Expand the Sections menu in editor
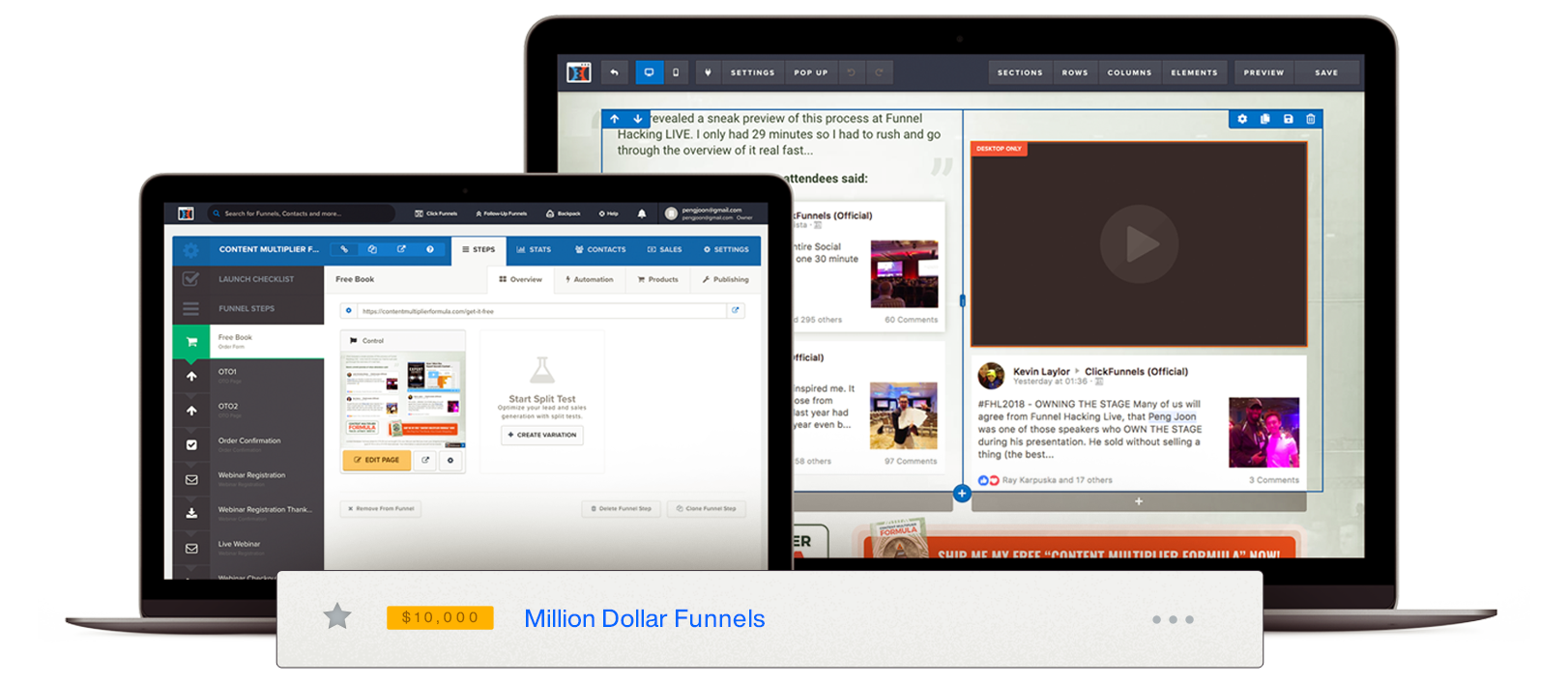 [x=1020, y=72]
